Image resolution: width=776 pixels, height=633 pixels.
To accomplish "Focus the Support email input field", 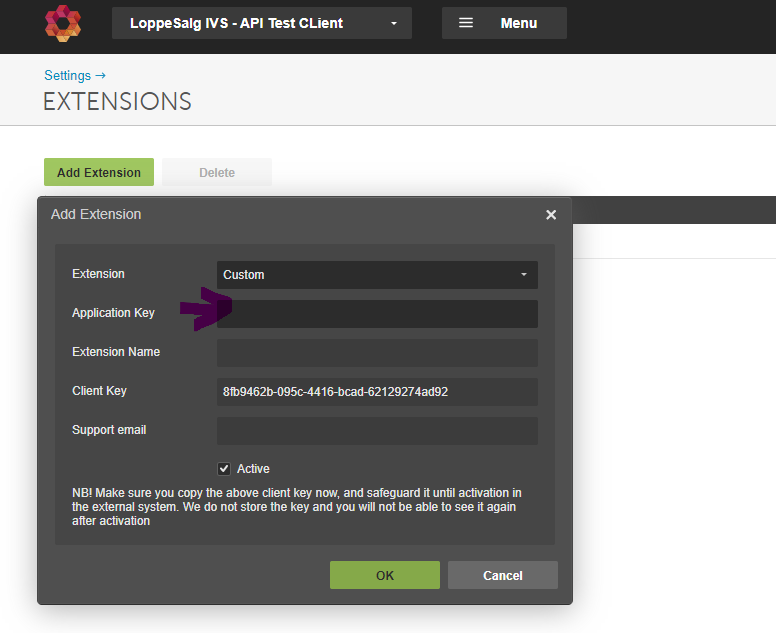I will click(x=377, y=431).
